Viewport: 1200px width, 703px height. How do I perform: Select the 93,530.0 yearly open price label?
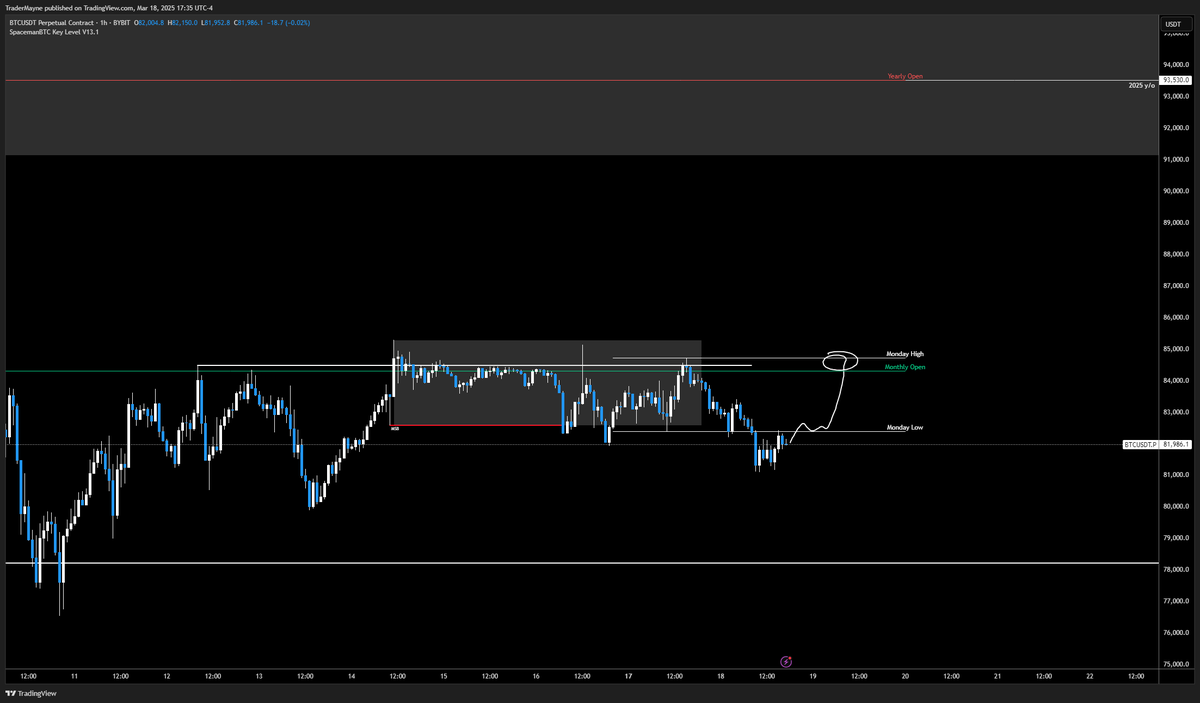(1175, 79)
